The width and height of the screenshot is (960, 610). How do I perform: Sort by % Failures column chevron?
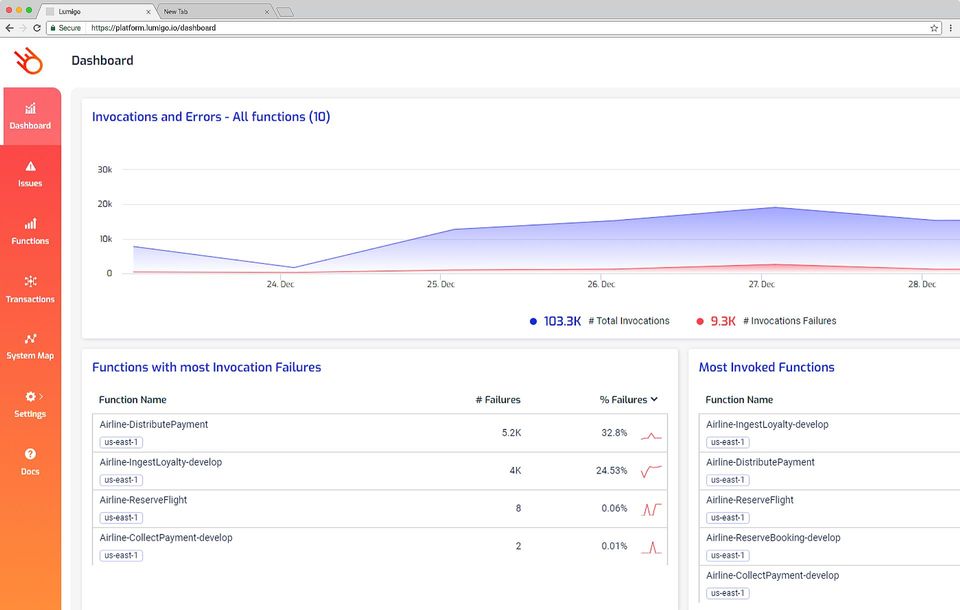(x=654, y=399)
